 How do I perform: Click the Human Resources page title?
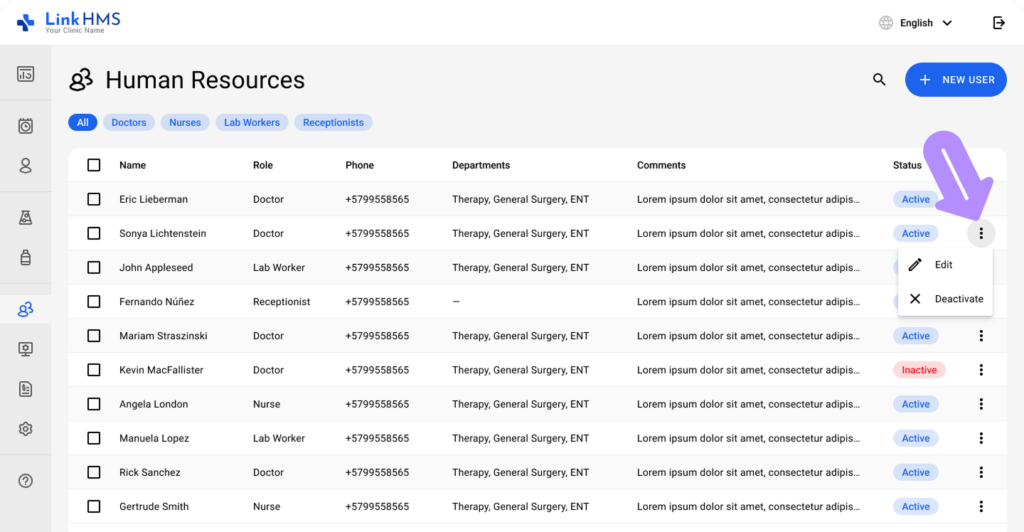pos(205,80)
